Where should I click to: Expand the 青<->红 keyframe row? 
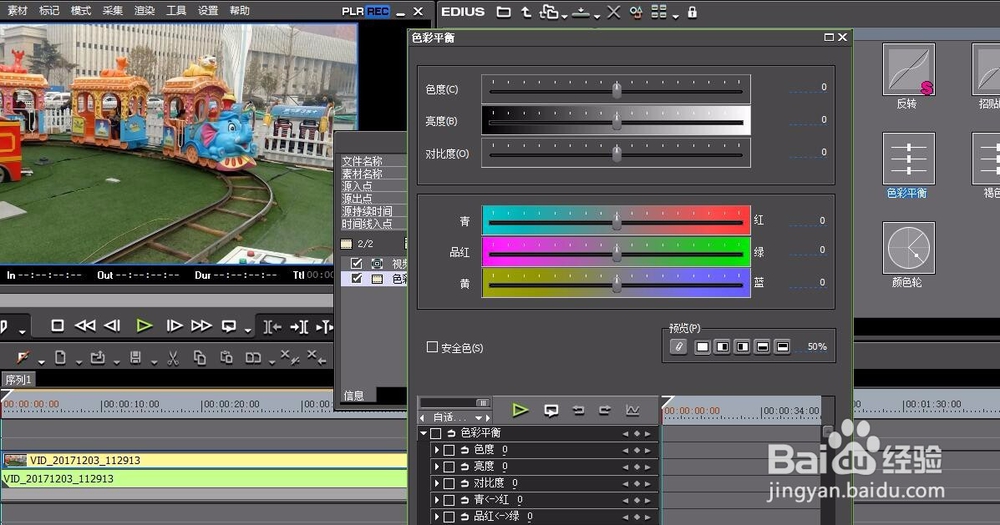point(437,499)
